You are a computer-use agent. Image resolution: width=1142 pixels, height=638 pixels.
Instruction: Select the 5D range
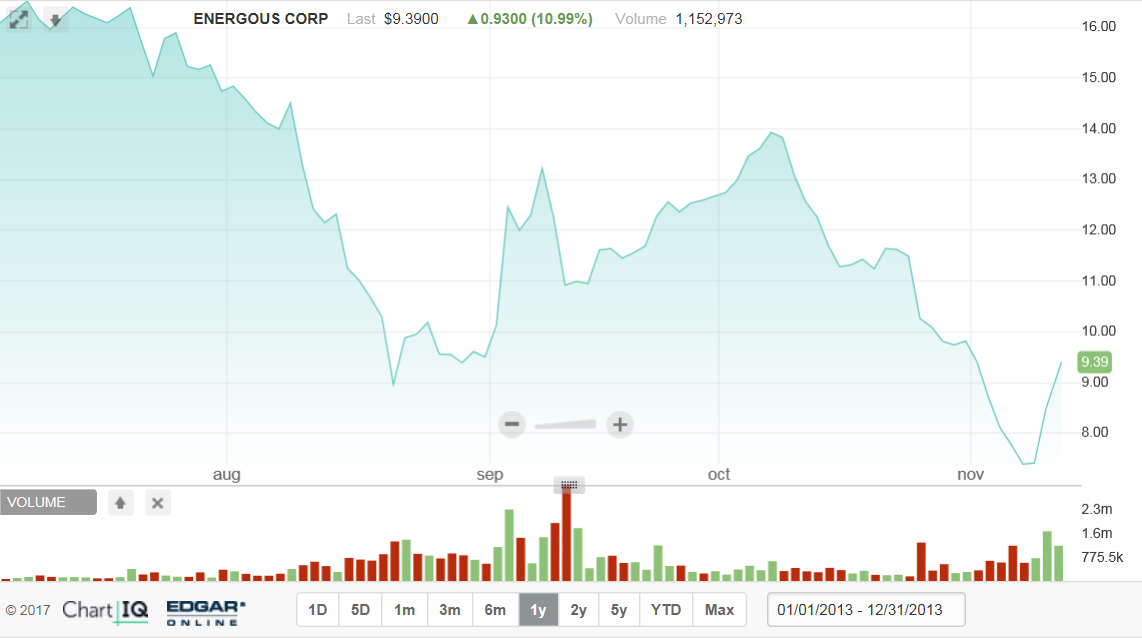click(x=361, y=610)
